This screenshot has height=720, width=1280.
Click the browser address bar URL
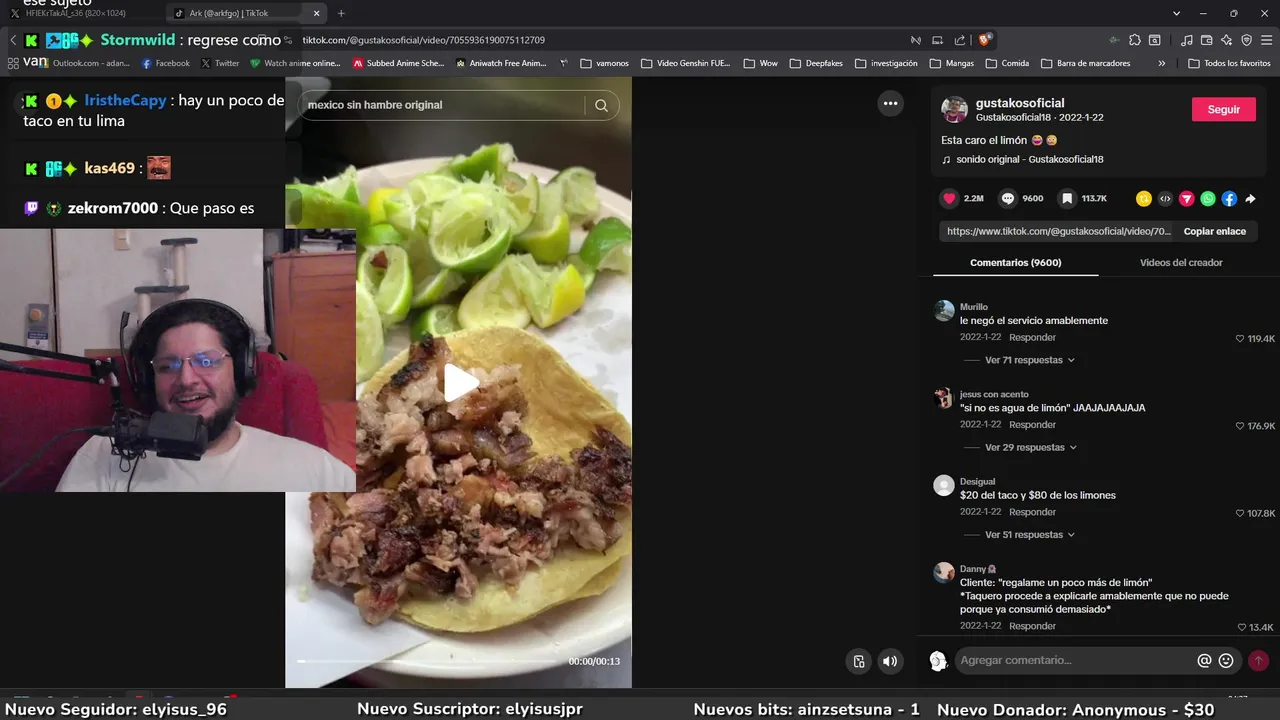pos(424,40)
